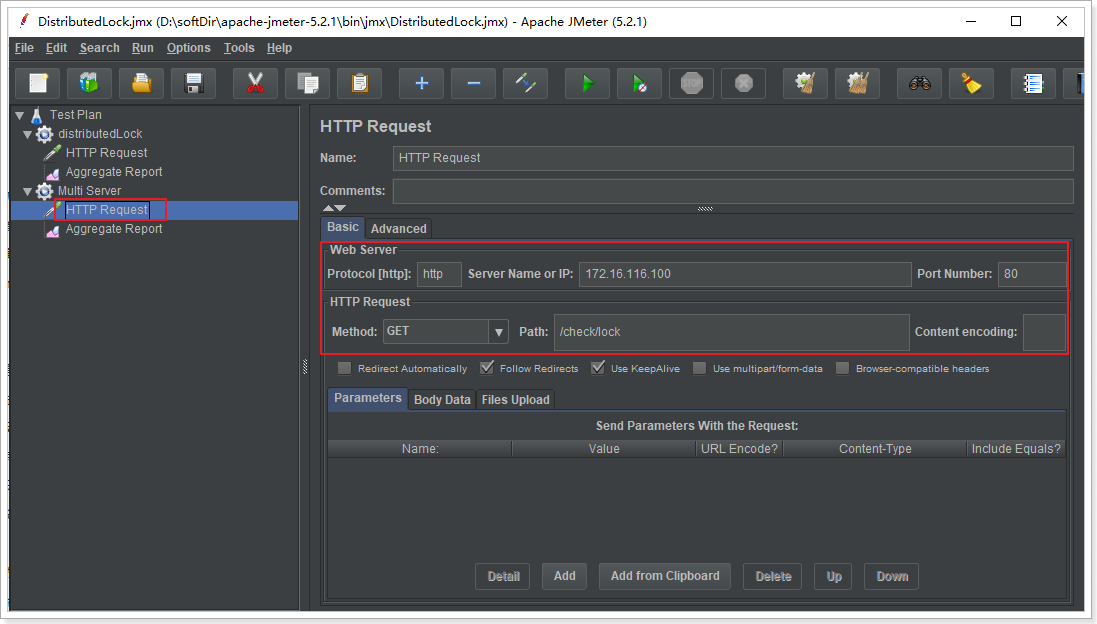Screen dimensions: 1097x624
Task: Click the Add parameter button
Action: [x=565, y=576]
